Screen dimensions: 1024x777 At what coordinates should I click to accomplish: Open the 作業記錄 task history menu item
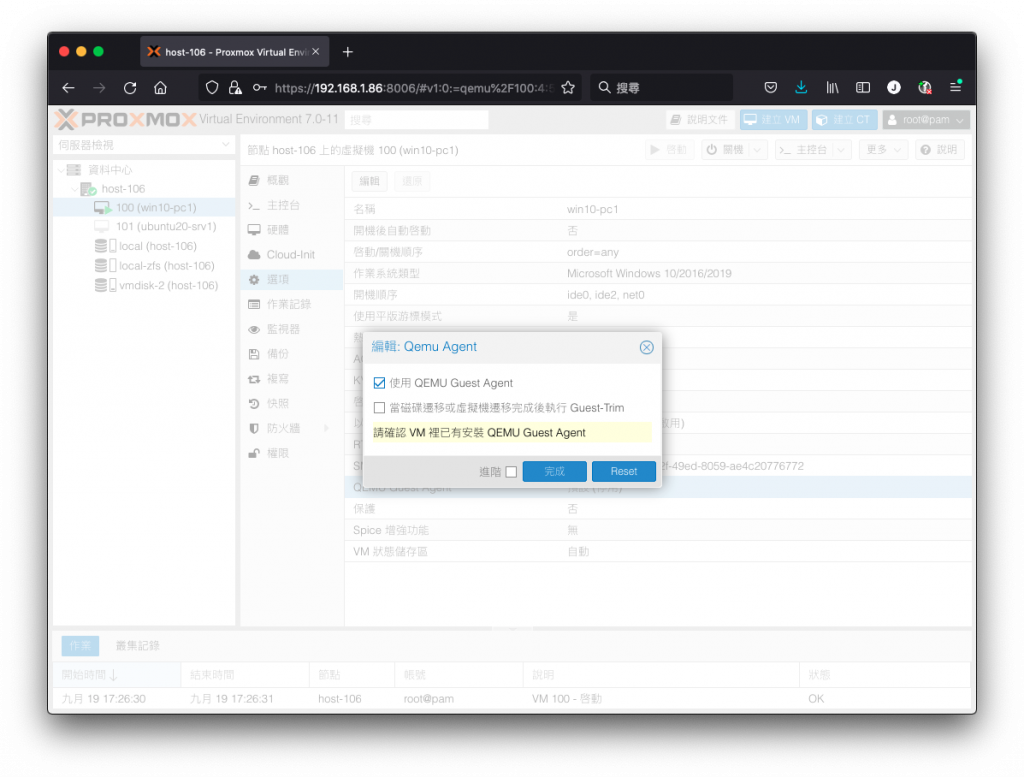coord(291,304)
